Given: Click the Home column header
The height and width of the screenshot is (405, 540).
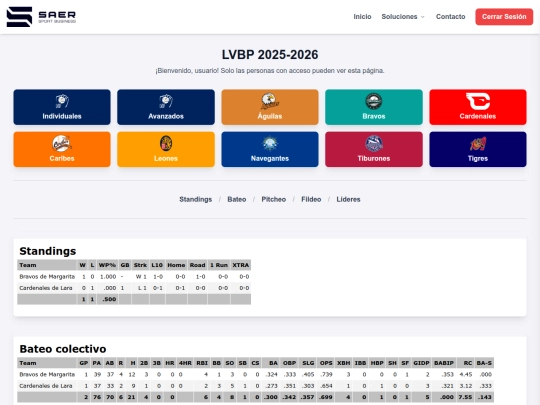Looking at the screenshot, I should point(176,265).
